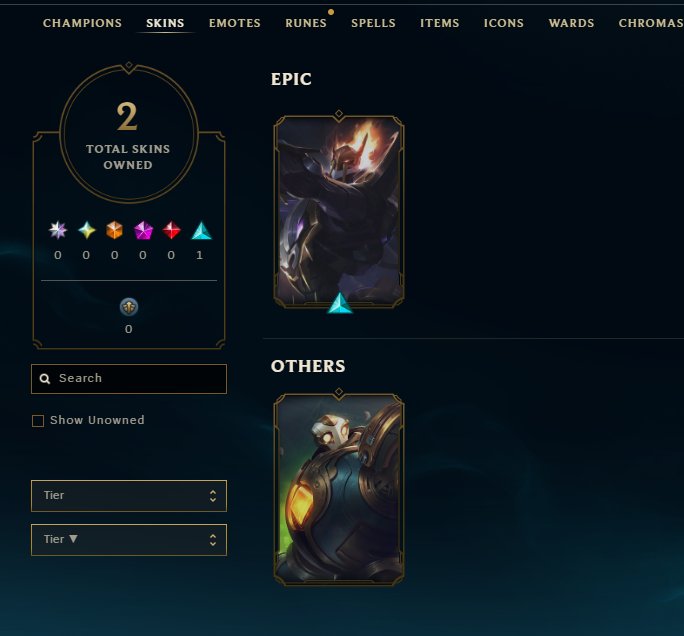Switch to the Champions tab

pos(82,23)
